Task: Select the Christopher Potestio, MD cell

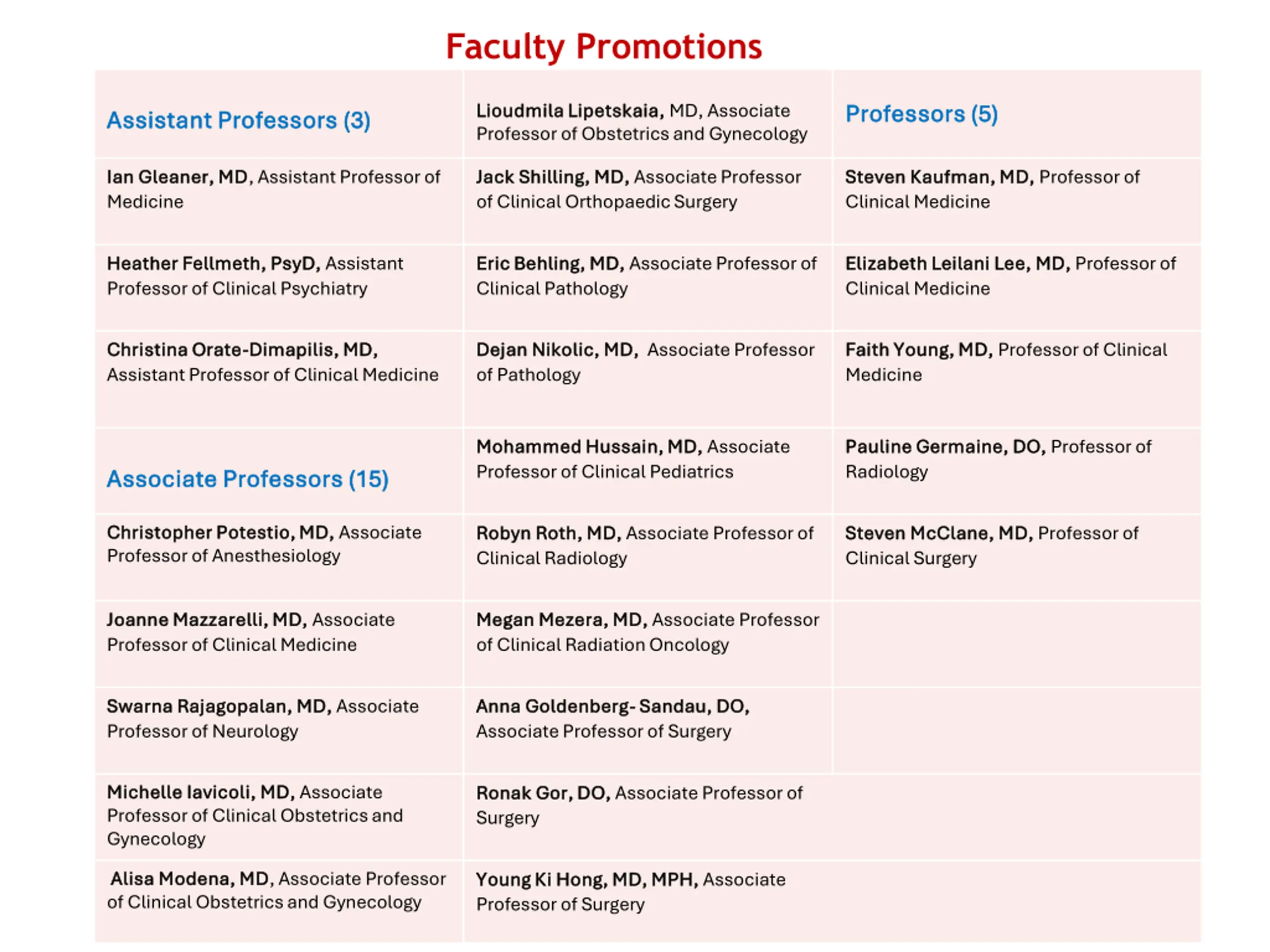Action: pos(264,544)
